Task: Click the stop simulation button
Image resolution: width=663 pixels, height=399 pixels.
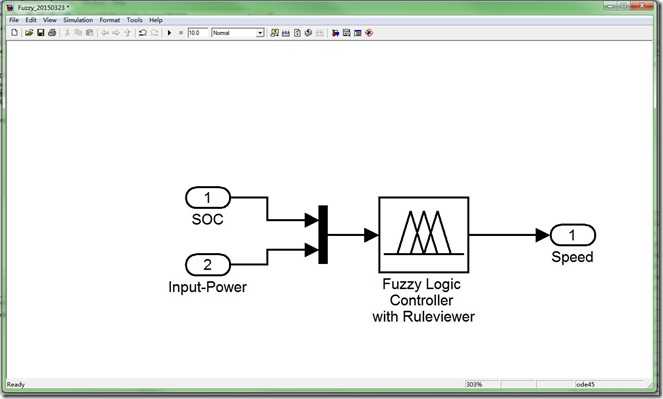Action: [x=181, y=33]
